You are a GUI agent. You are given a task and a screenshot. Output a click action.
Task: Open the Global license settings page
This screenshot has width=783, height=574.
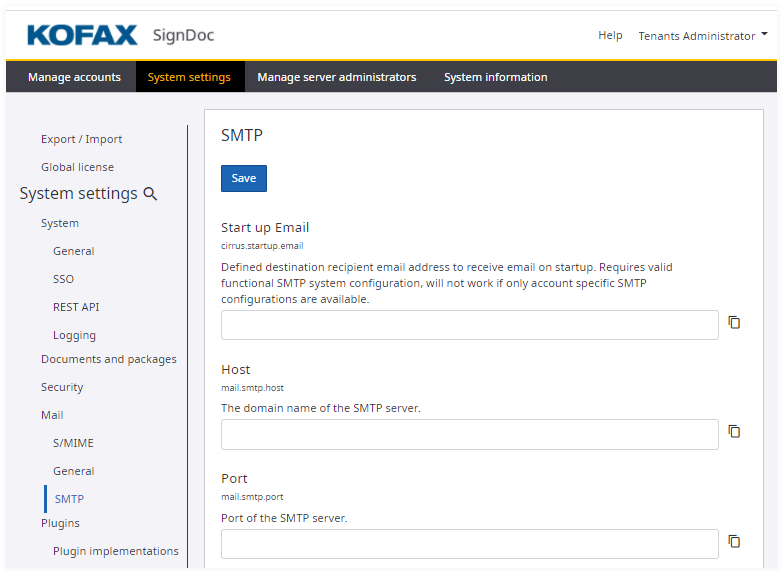[77, 167]
